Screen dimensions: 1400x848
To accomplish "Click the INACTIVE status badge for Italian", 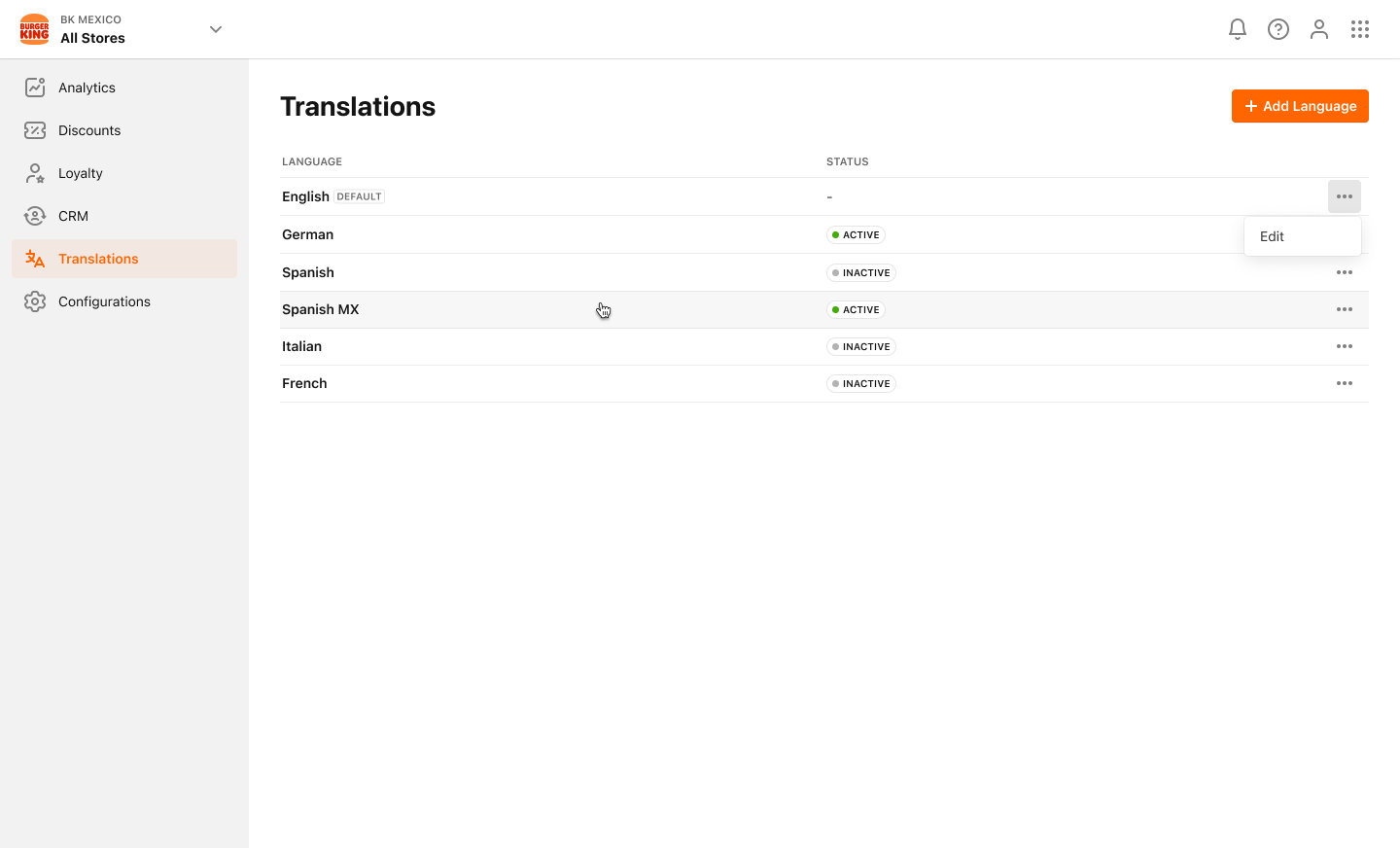I will tap(861, 346).
